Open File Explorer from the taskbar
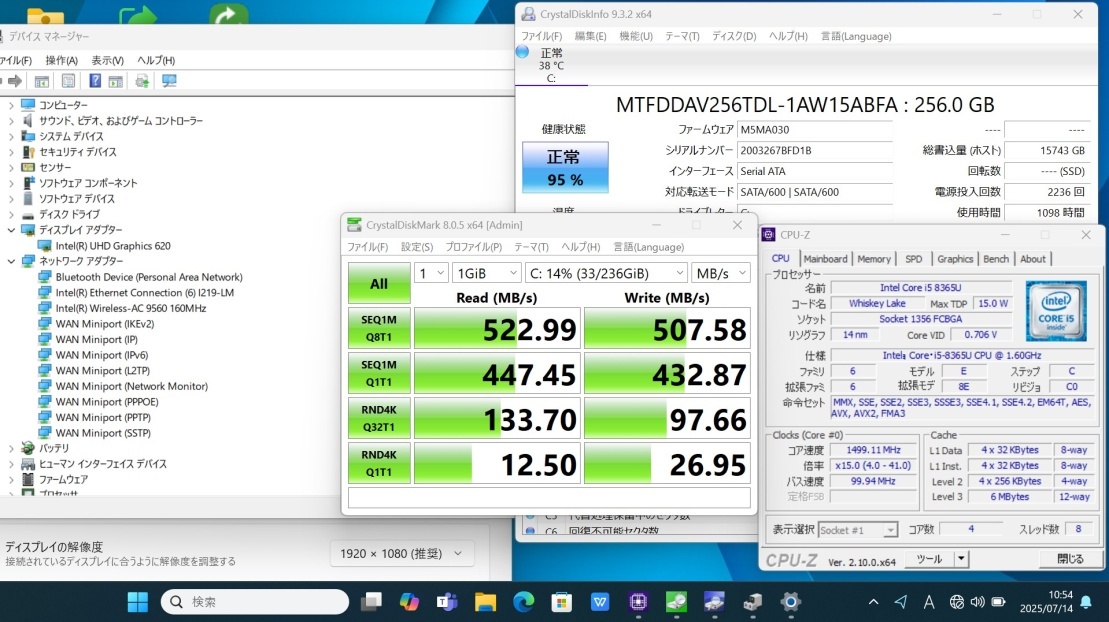 (485, 601)
